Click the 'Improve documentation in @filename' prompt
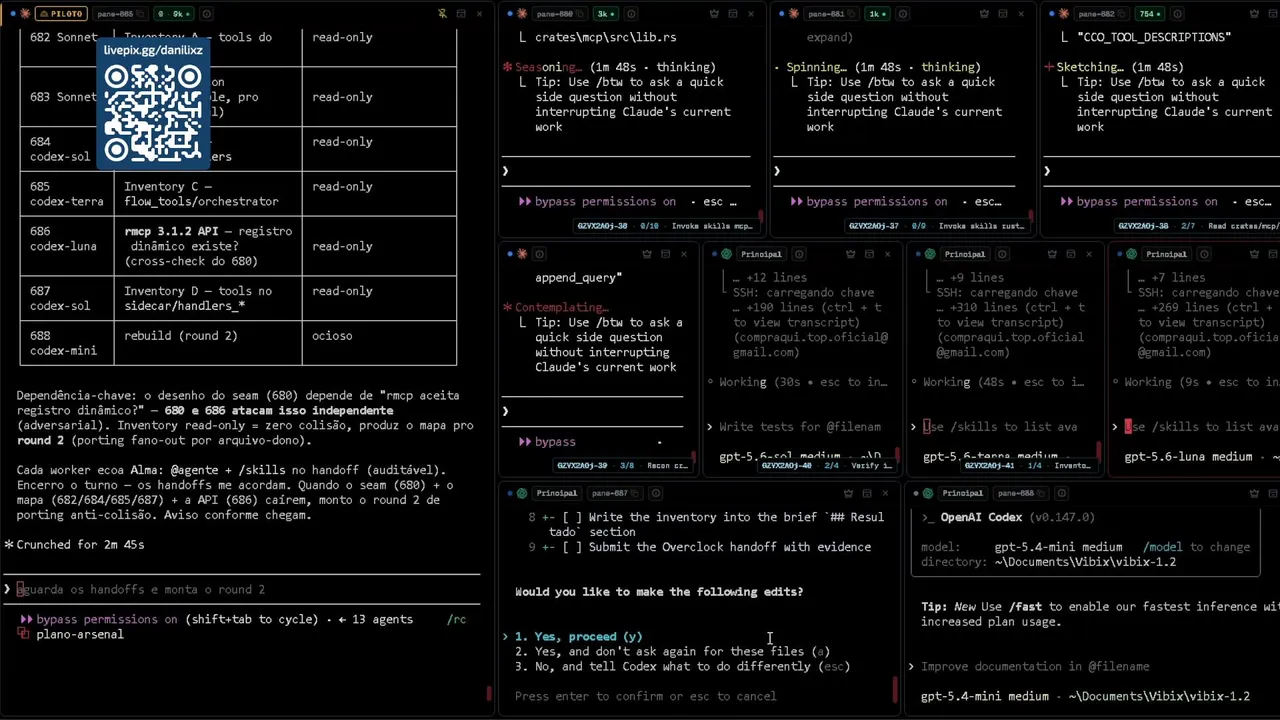1280x720 pixels. point(1035,666)
